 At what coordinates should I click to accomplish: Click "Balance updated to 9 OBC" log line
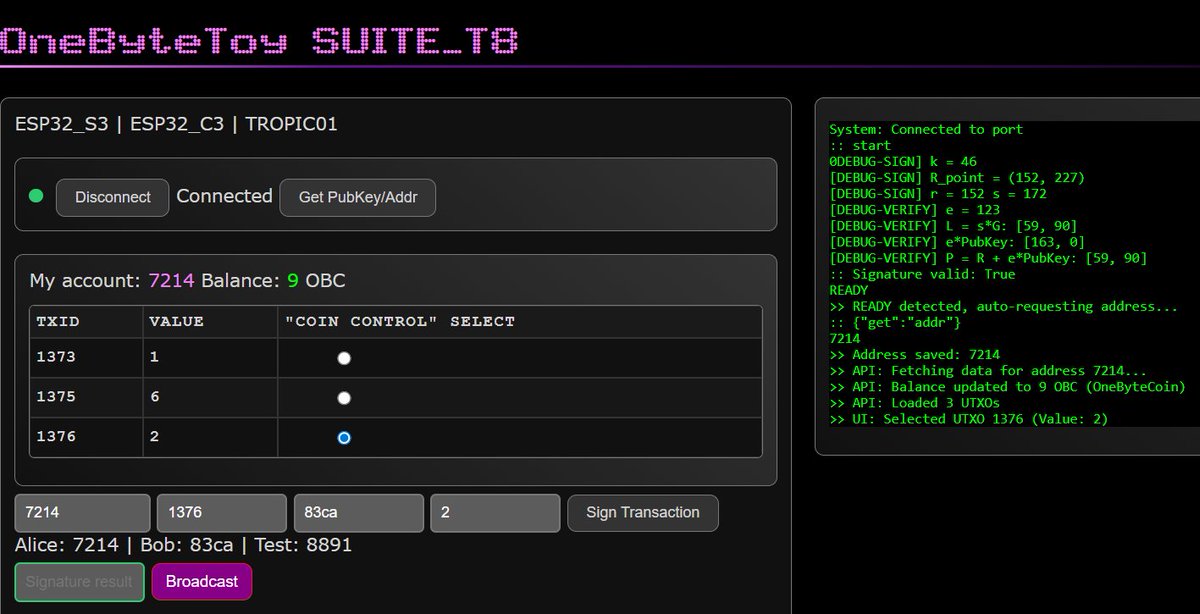(1007, 386)
